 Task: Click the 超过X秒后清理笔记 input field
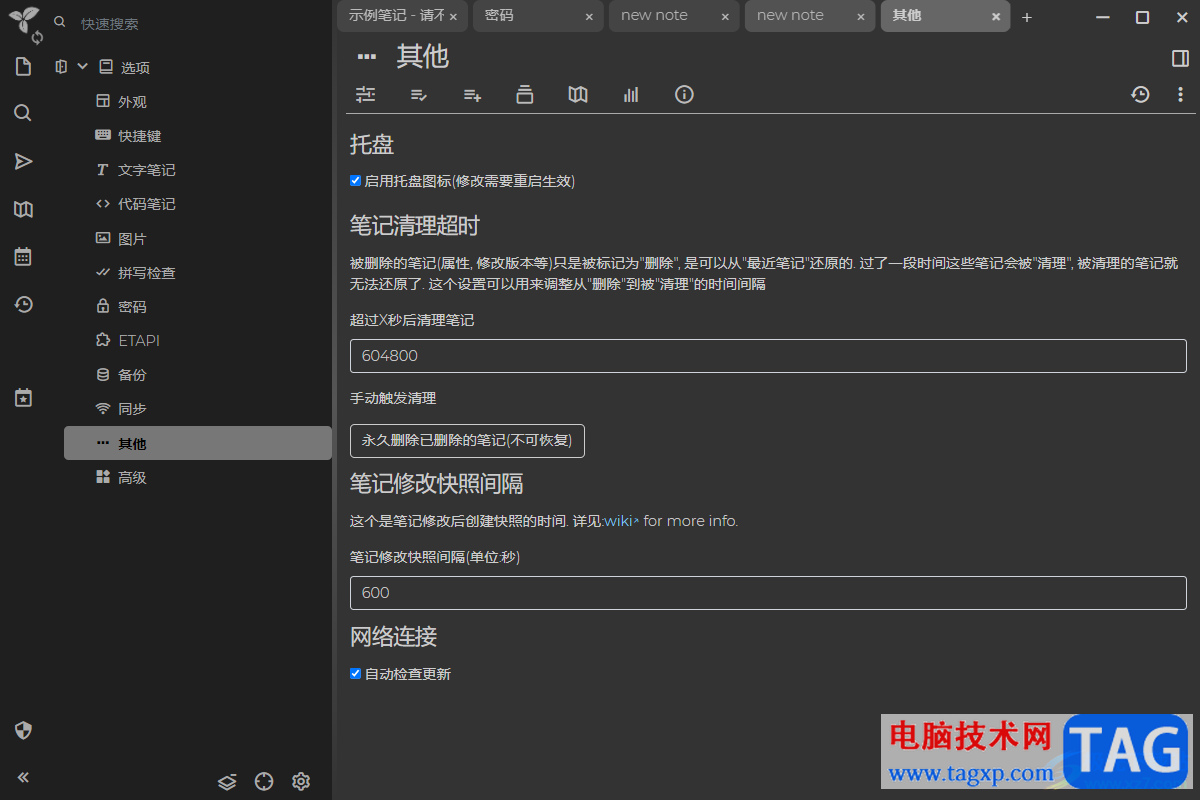point(768,356)
